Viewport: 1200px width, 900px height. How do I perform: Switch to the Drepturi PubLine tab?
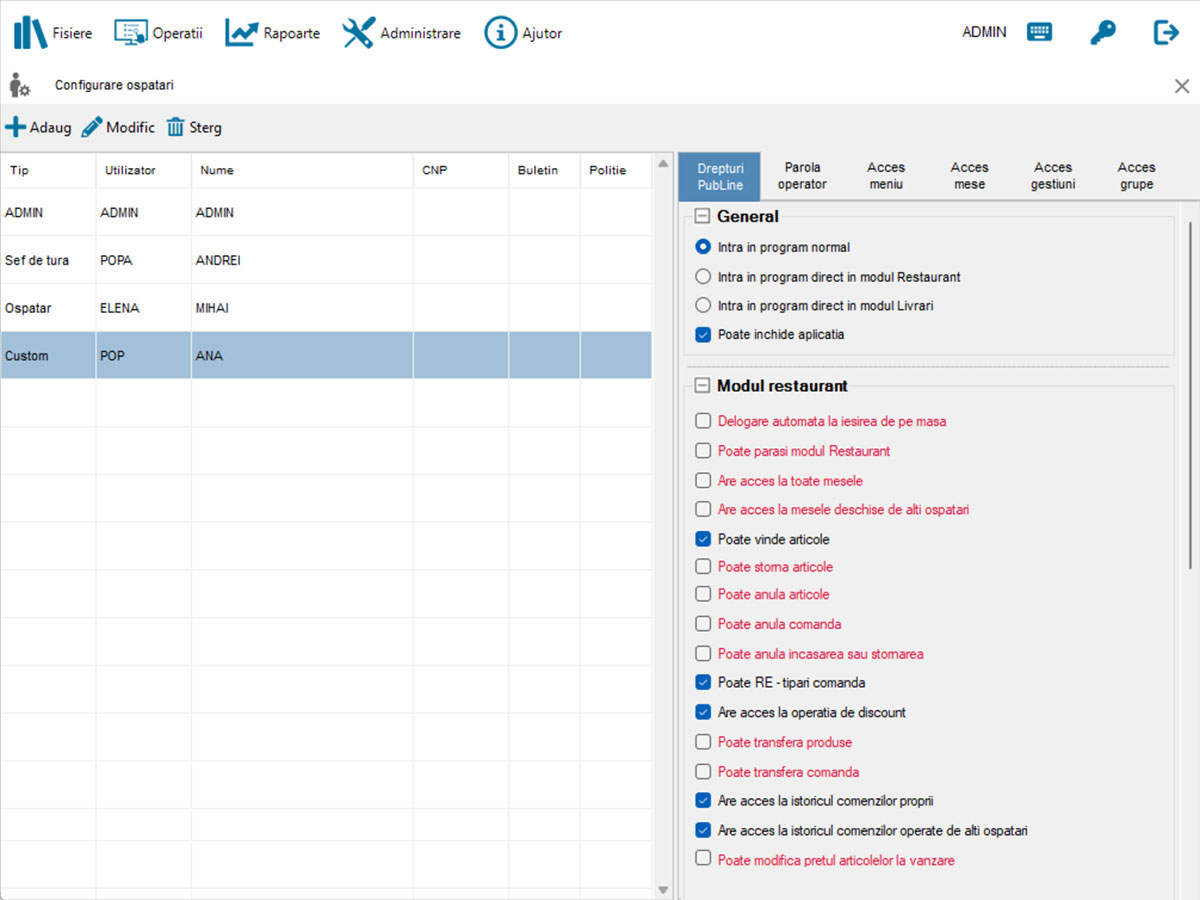click(720, 176)
